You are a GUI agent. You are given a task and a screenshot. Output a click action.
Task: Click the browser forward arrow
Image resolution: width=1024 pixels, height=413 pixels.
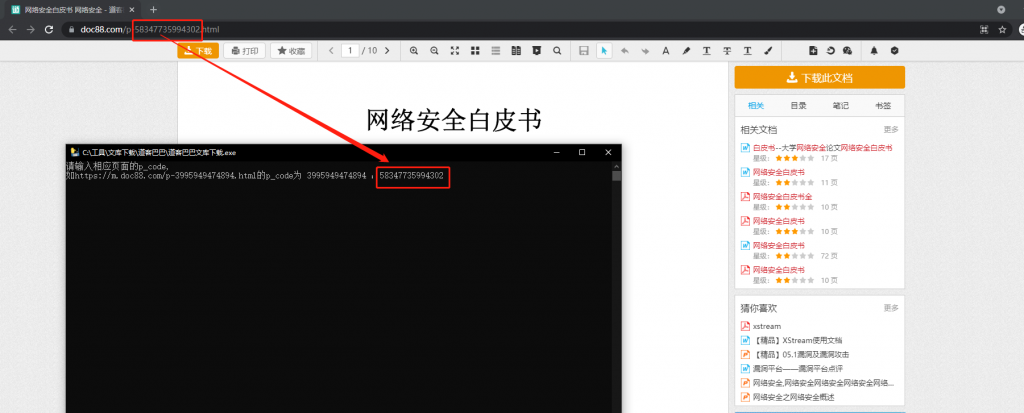30,29
